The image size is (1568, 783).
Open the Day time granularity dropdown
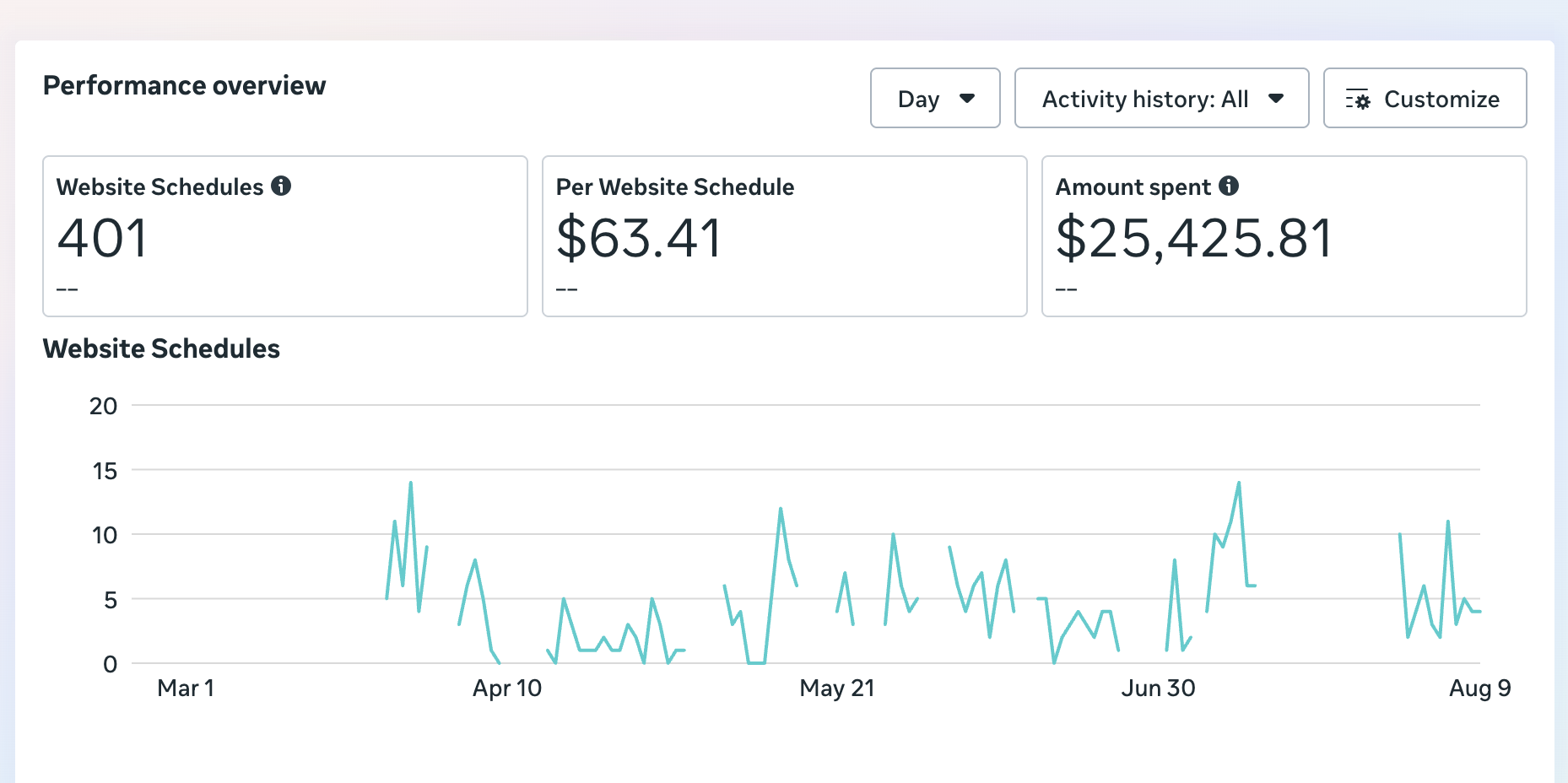[935, 99]
